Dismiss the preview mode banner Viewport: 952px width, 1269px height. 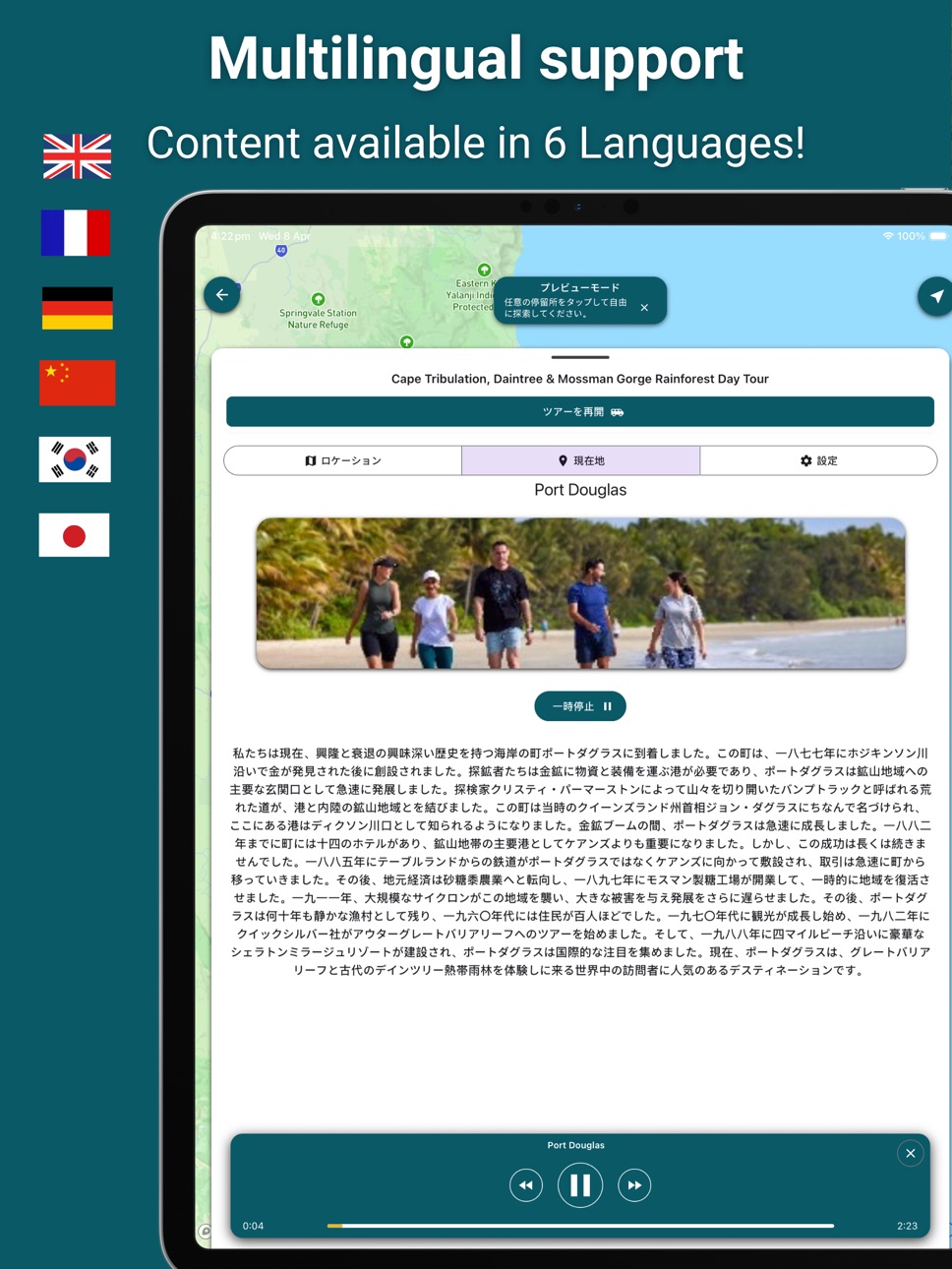tap(644, 308)
